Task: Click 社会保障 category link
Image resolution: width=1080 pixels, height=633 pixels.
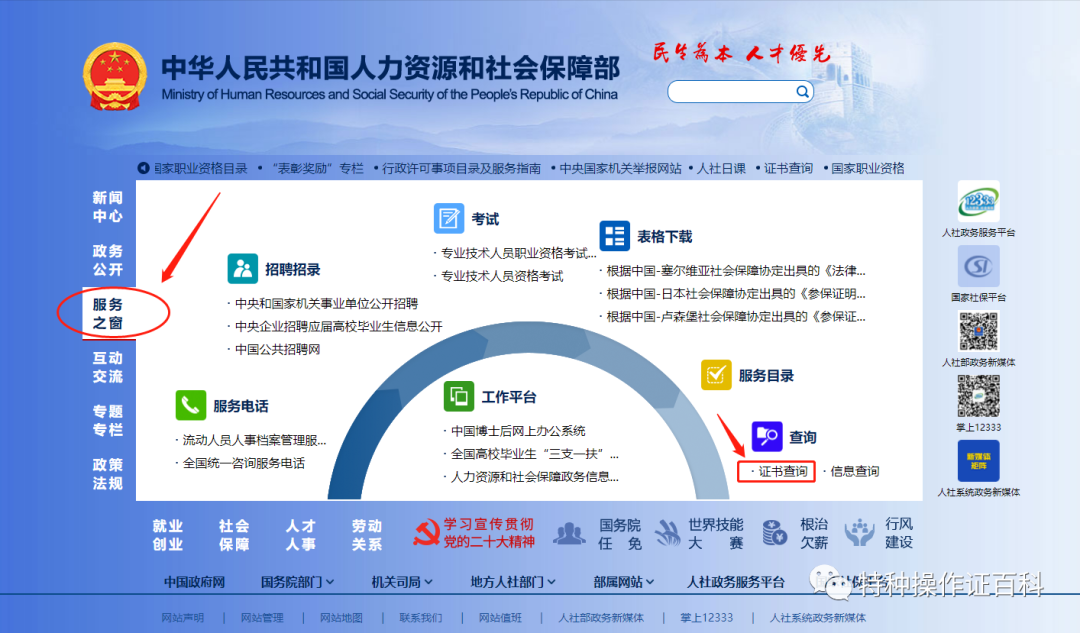Action: click(234, 535)
